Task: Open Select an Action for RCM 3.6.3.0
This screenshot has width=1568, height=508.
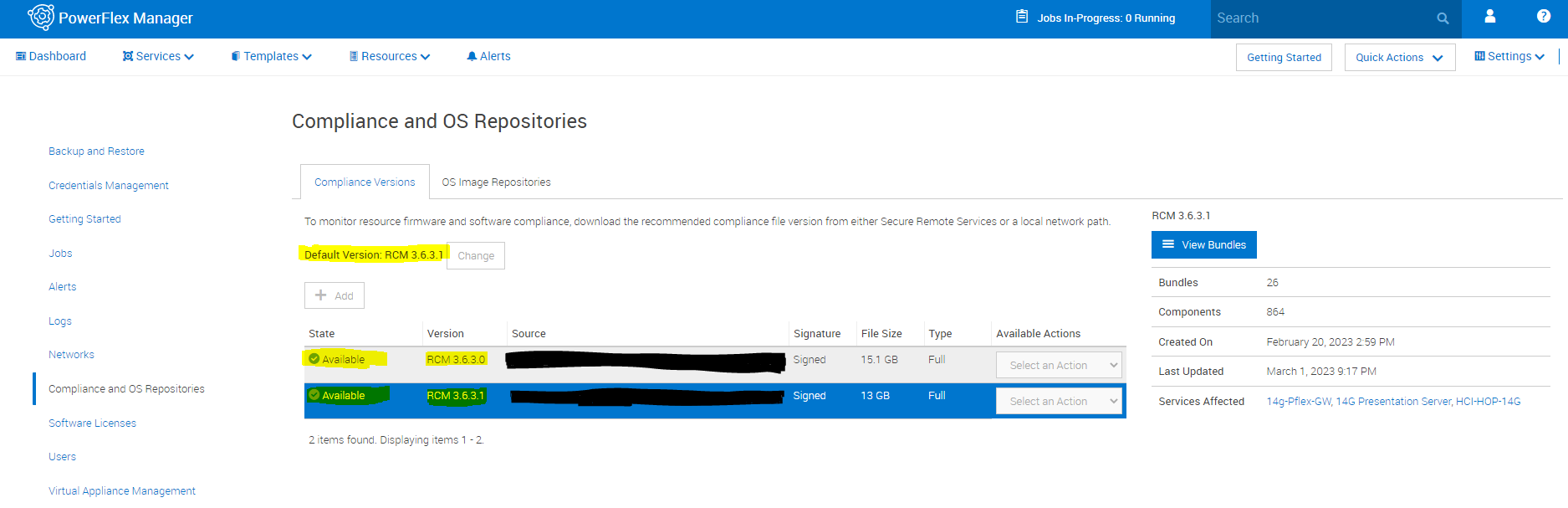Action: click(1059, 365)
